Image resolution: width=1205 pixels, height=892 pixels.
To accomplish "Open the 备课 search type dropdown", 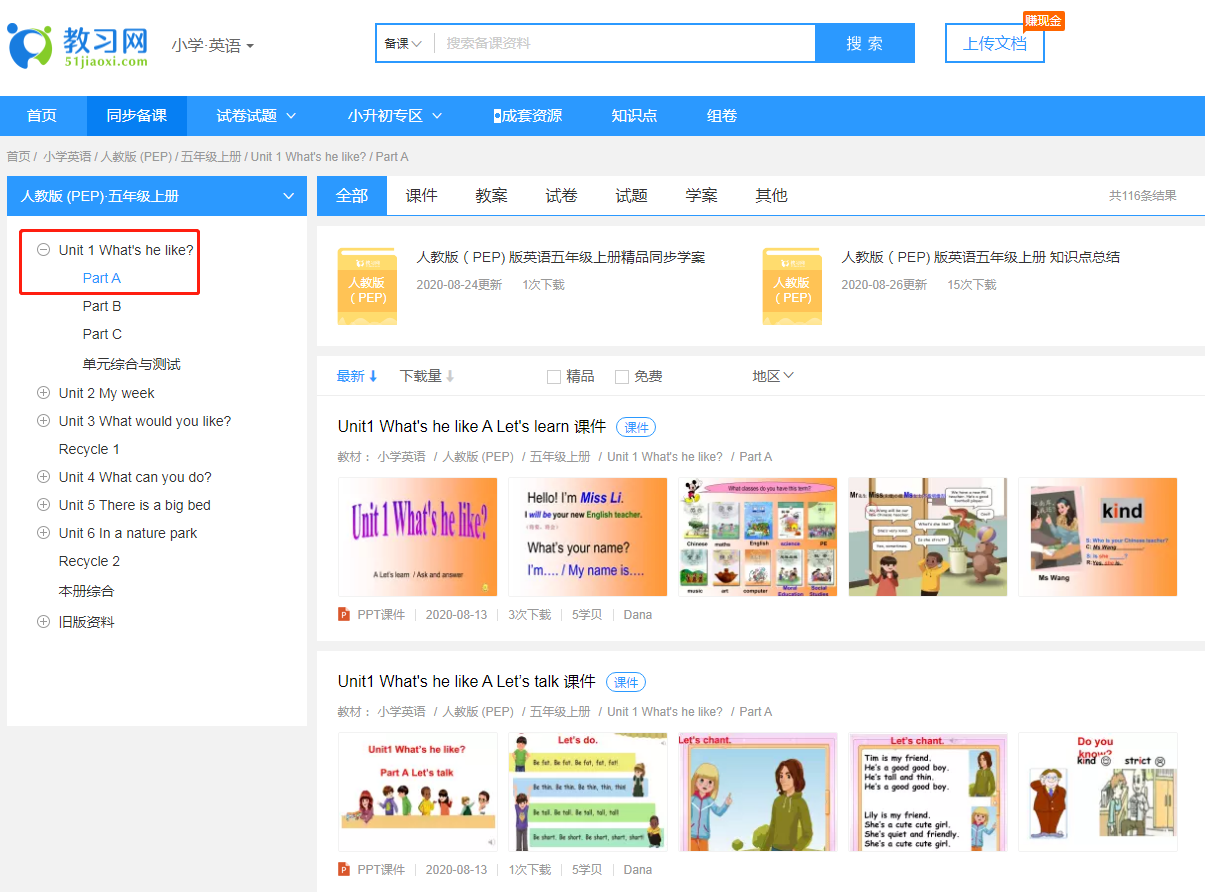I will coord(404,43).
